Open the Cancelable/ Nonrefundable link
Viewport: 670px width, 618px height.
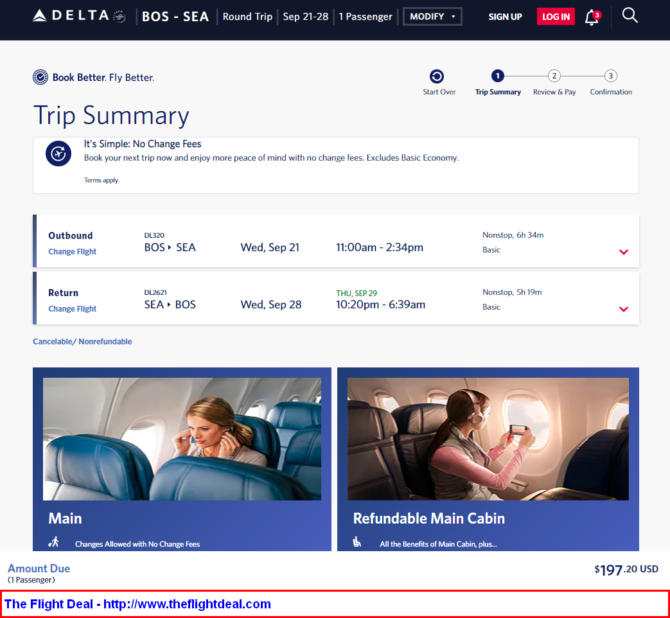82,341
